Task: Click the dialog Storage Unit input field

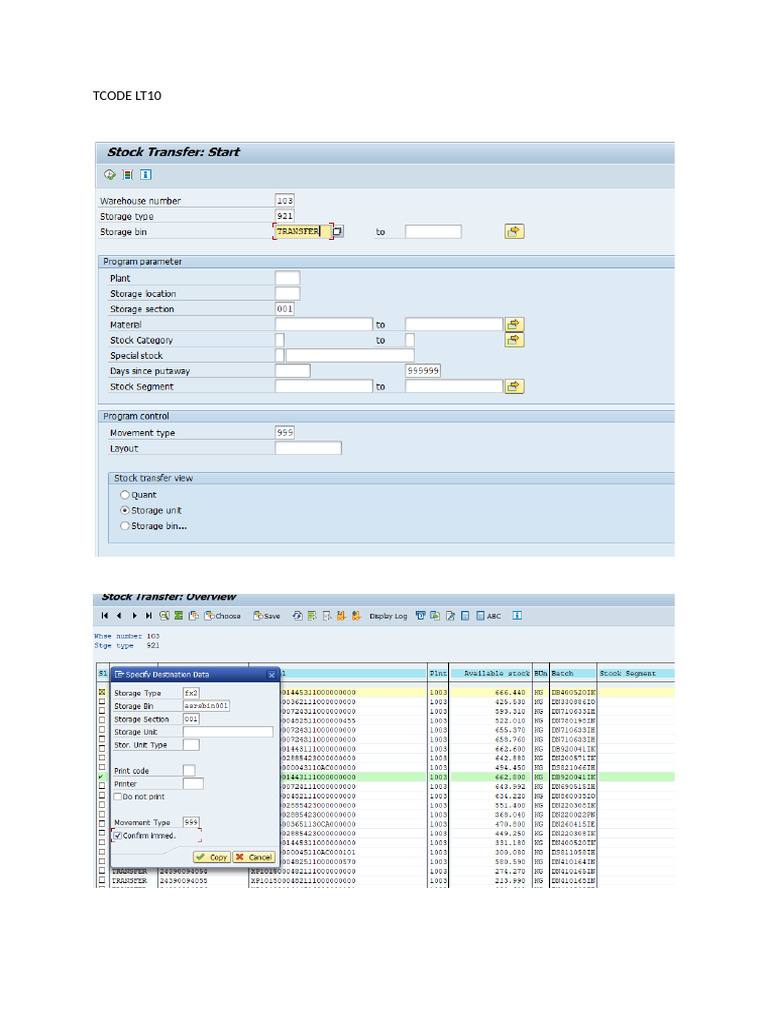Action: 228,731
